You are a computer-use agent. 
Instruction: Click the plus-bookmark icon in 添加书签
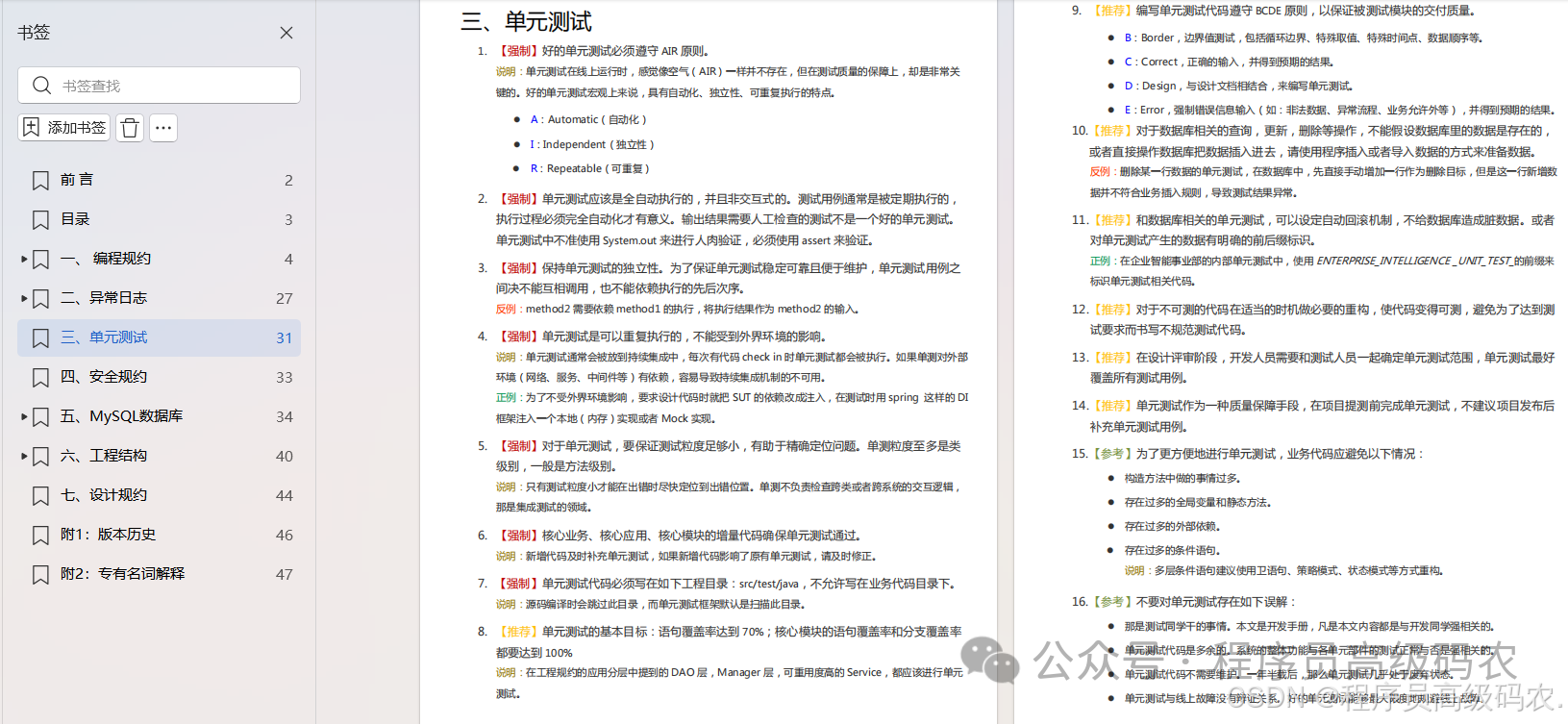(32, 128)
